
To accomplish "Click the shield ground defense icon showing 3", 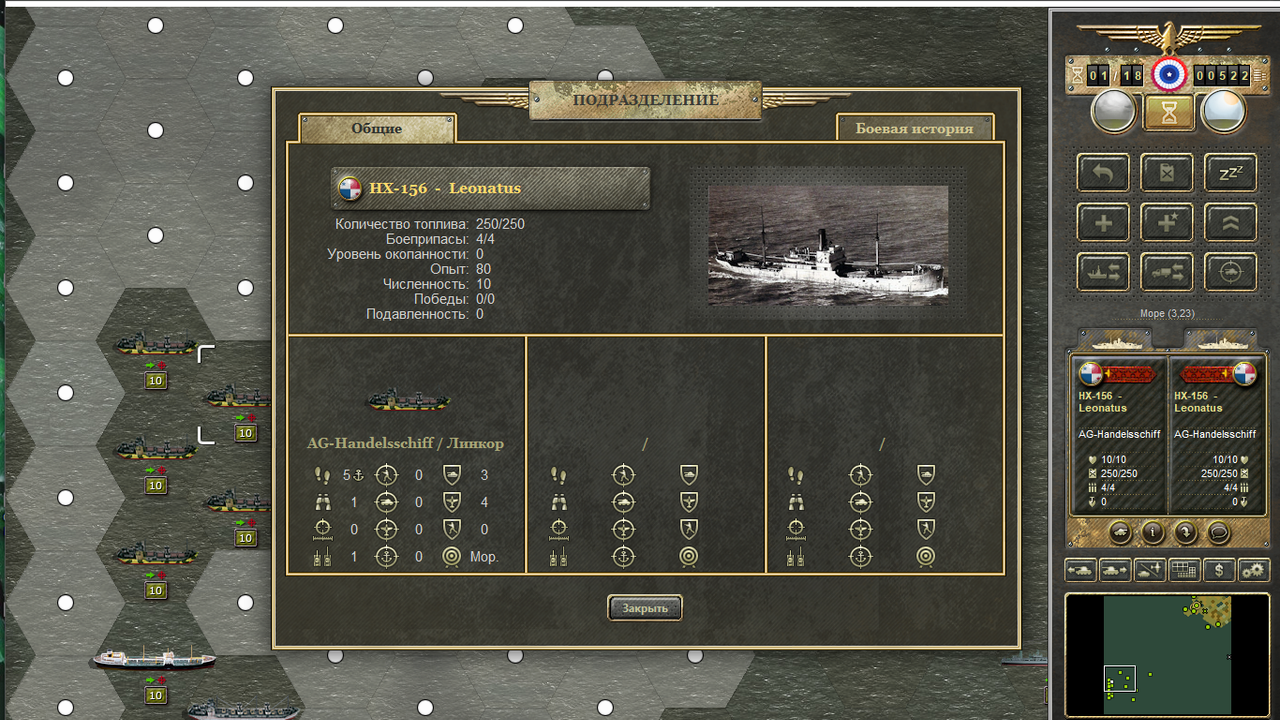I will [x=451, y=475].
